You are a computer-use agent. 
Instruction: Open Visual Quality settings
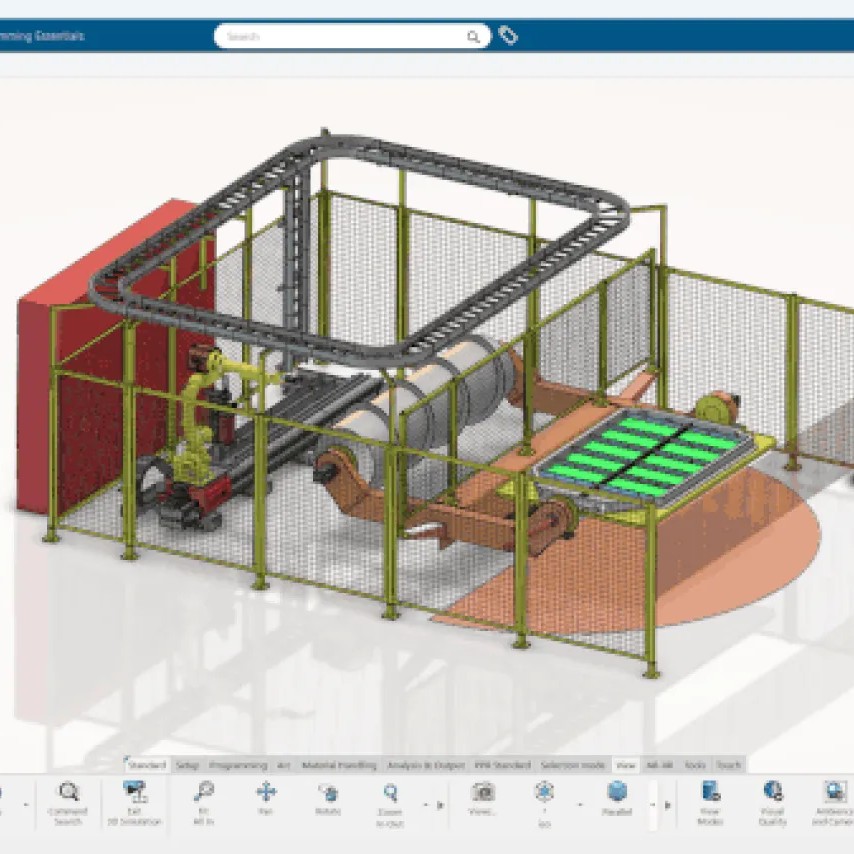pos(772,793)
